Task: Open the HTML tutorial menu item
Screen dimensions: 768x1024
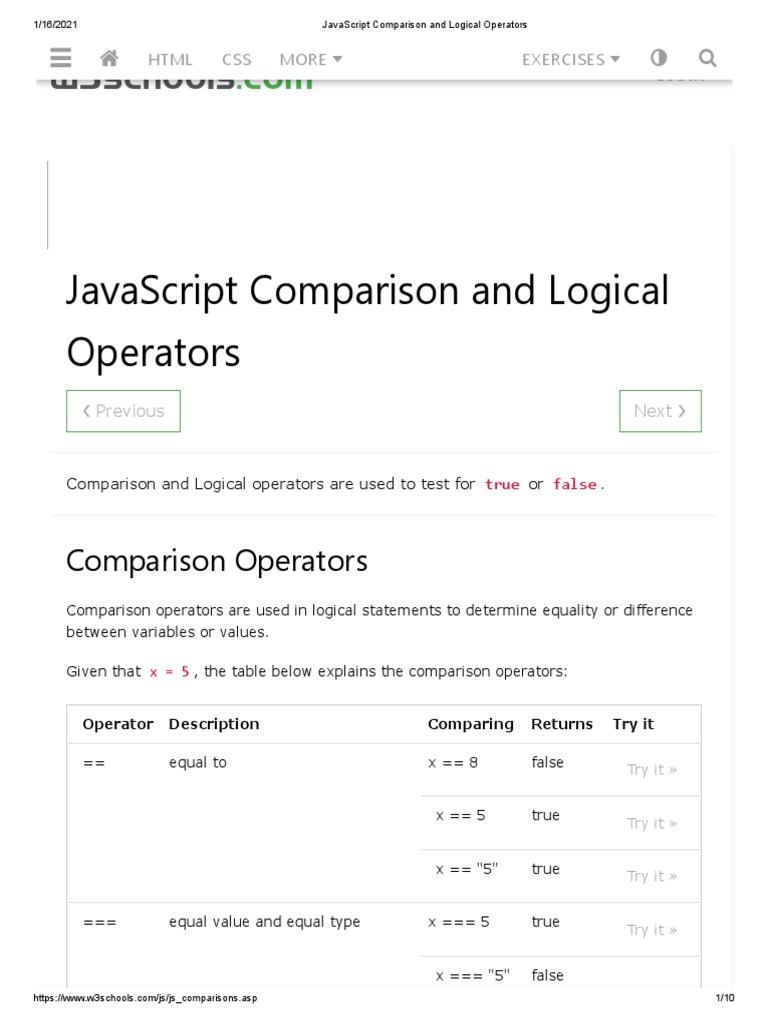Action: pos(170,60)
